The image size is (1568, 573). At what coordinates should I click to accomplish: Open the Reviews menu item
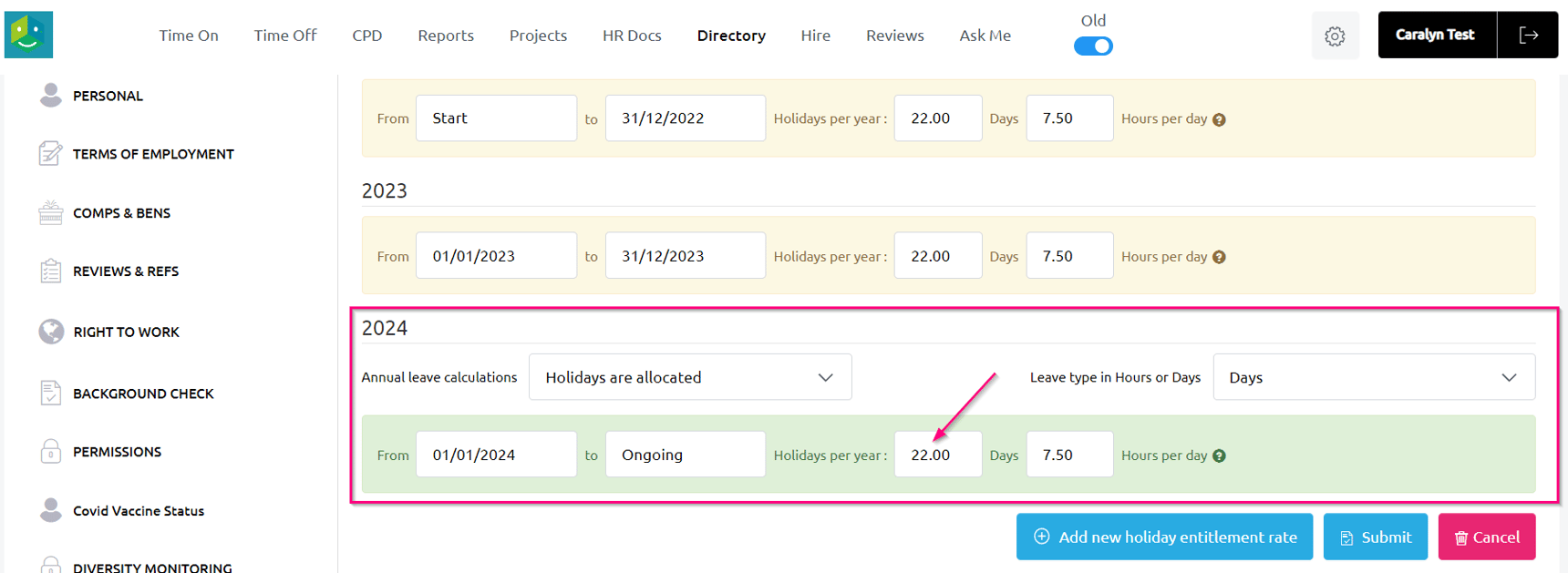tap(895, 36)
